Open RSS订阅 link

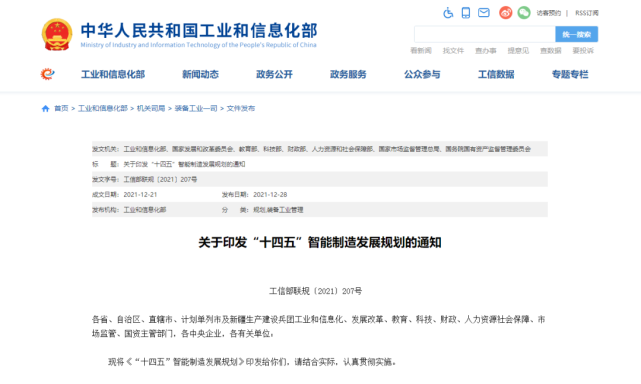[587, 13]
